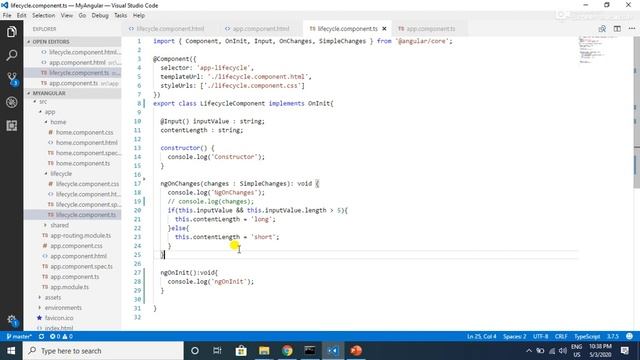The image size is (640, 360).
Task: Expand the shared folder
Action: (46, 225)
